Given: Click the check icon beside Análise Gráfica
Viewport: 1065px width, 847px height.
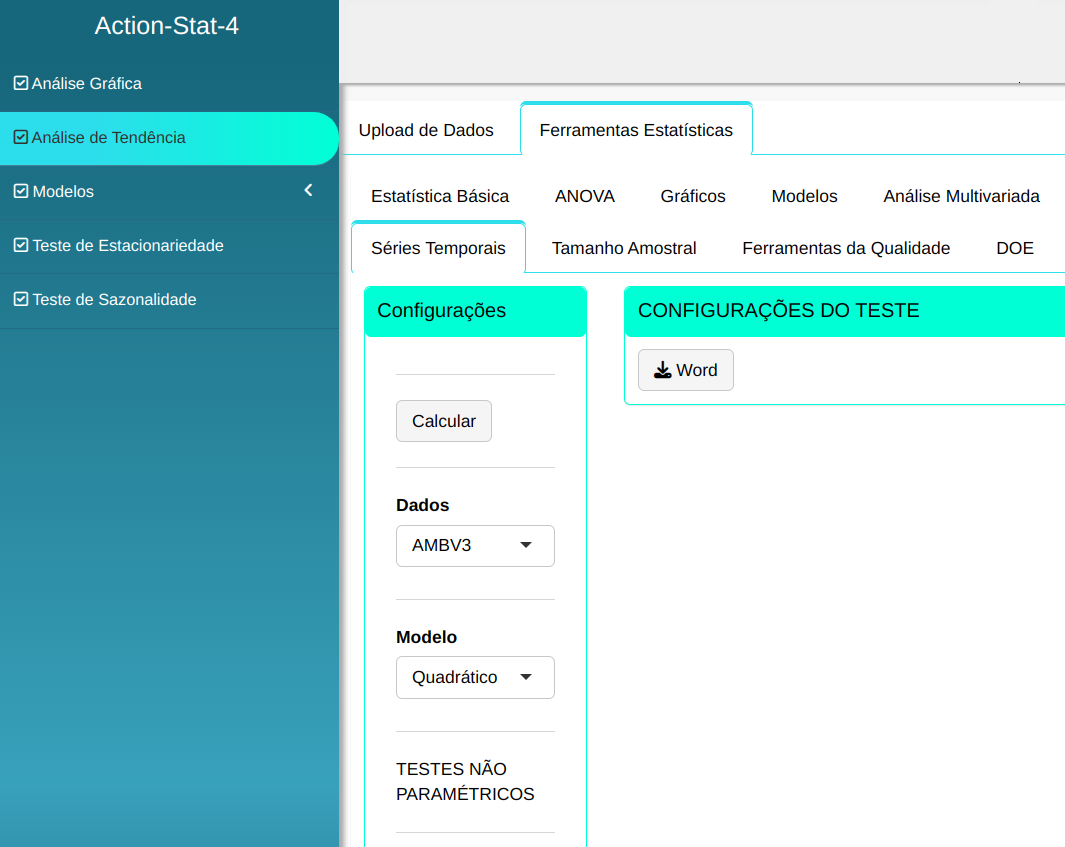Looking at the screenshot, I should pos(21,83).
